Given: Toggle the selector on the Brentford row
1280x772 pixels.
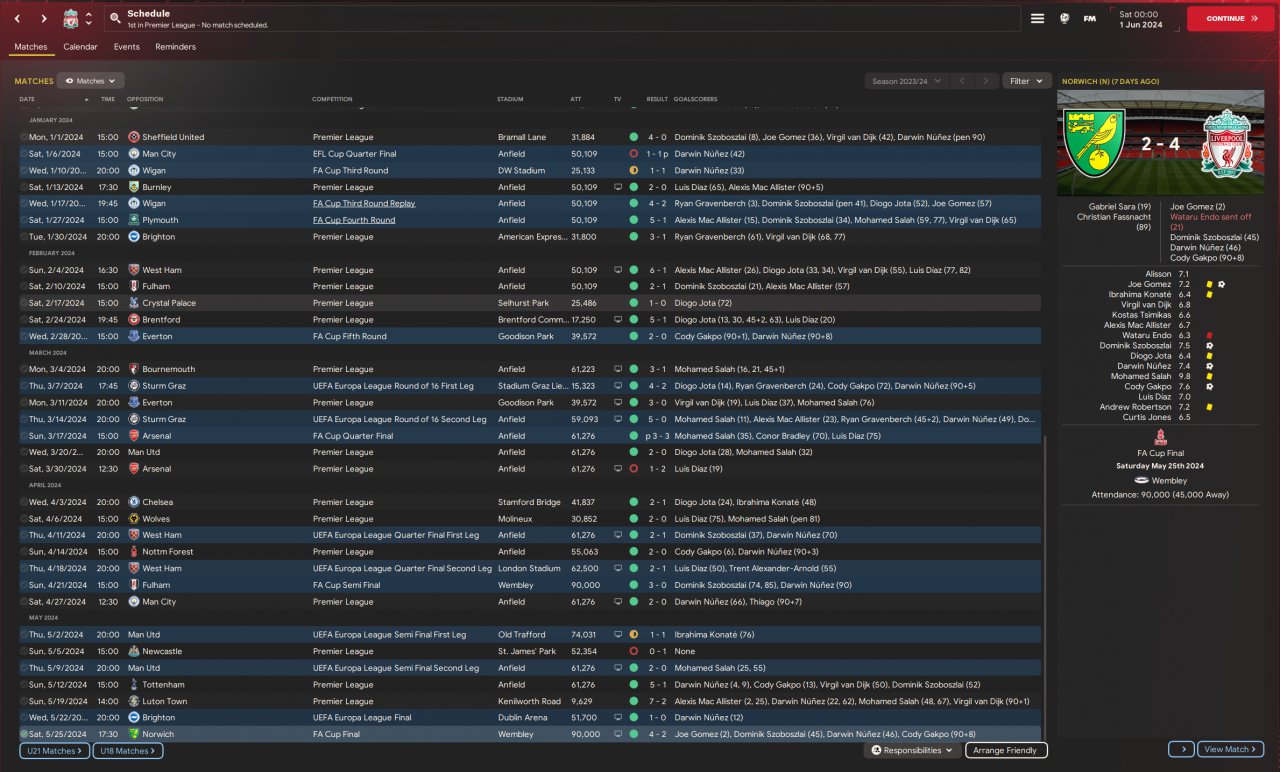Looking at the screenshot, I should [23, 320].
